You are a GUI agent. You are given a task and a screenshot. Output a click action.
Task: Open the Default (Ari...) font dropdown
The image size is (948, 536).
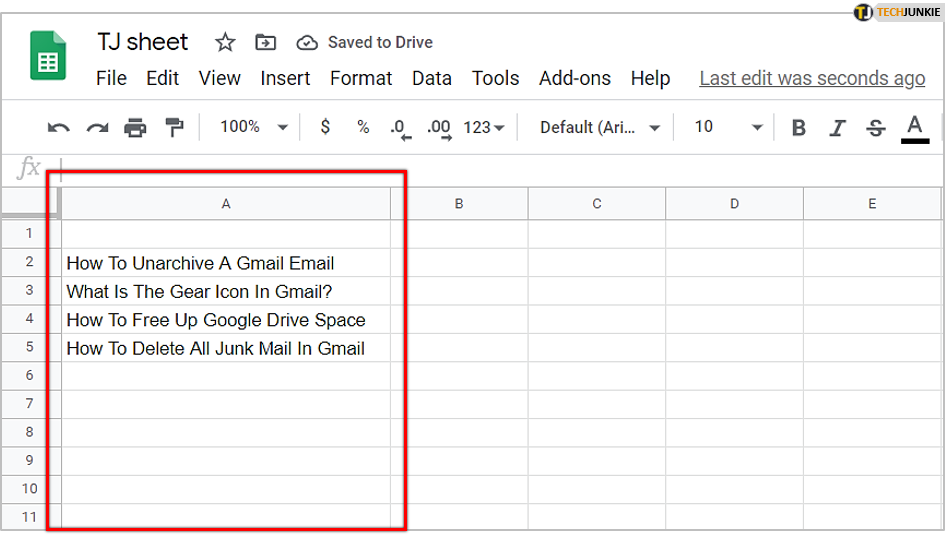coord(599,128)
